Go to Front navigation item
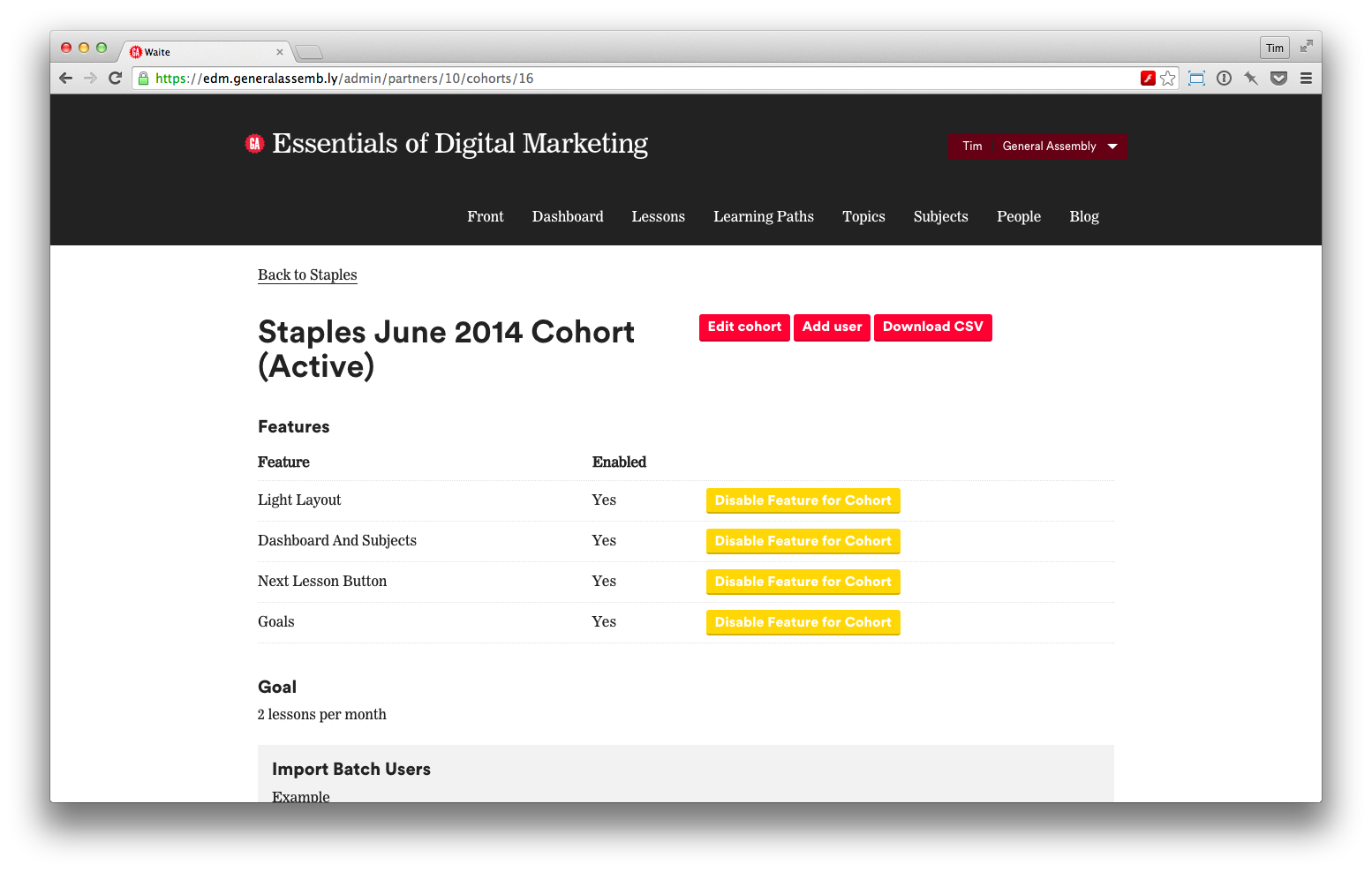 click(486, 216)
